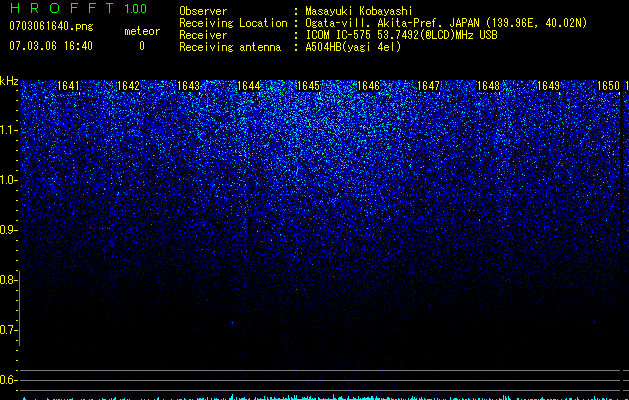Click the 1647 time marker

pos(428,86)
